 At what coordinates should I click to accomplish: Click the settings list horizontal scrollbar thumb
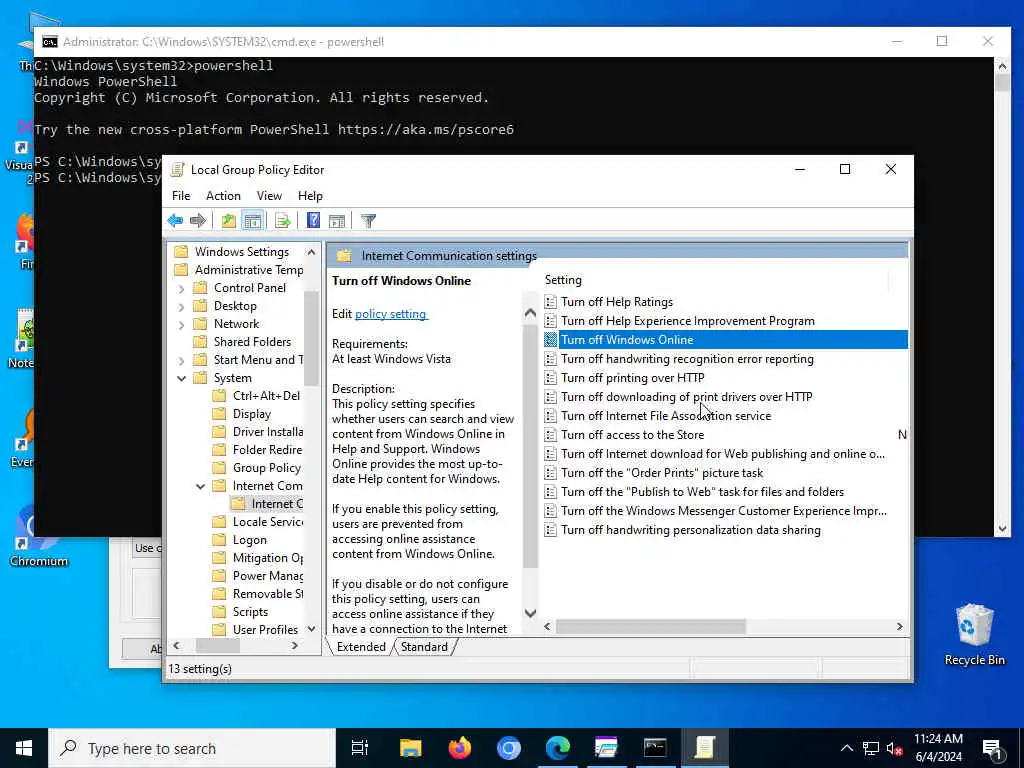tap(650, 626)
